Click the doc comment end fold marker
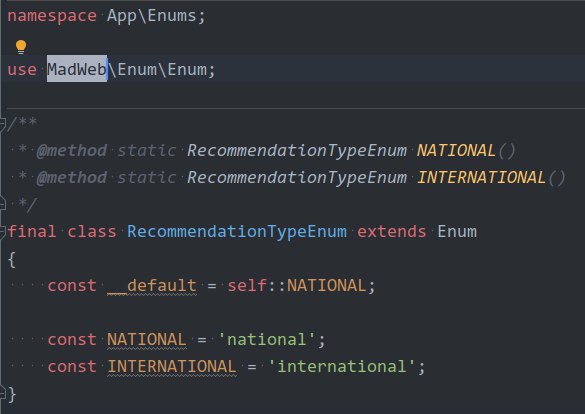The height and width of the screenshot is (414, 585). pyautogui.click(x=2, y=204)
